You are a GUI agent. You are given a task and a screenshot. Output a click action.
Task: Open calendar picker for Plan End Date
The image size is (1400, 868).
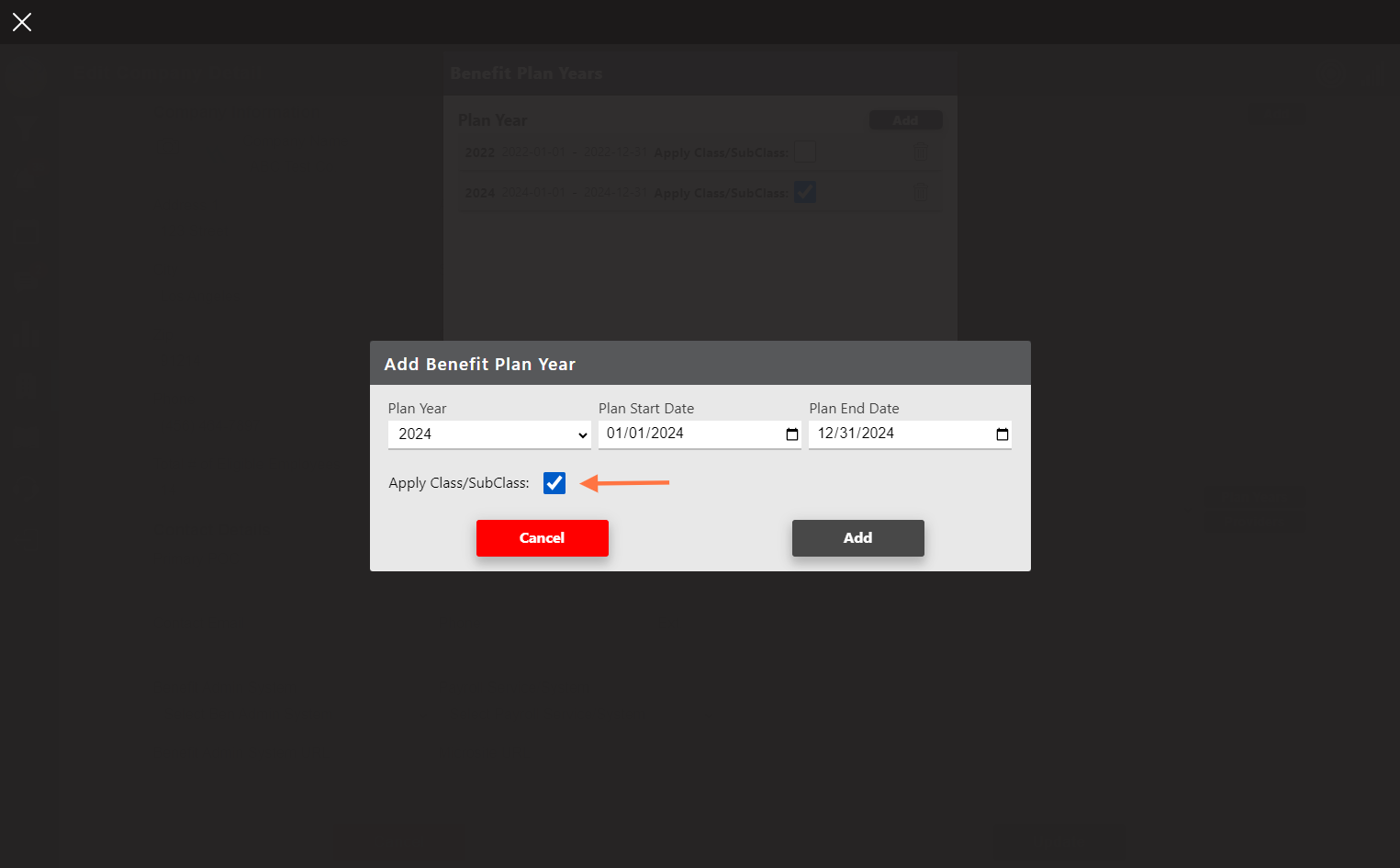tap(1002, 434)
